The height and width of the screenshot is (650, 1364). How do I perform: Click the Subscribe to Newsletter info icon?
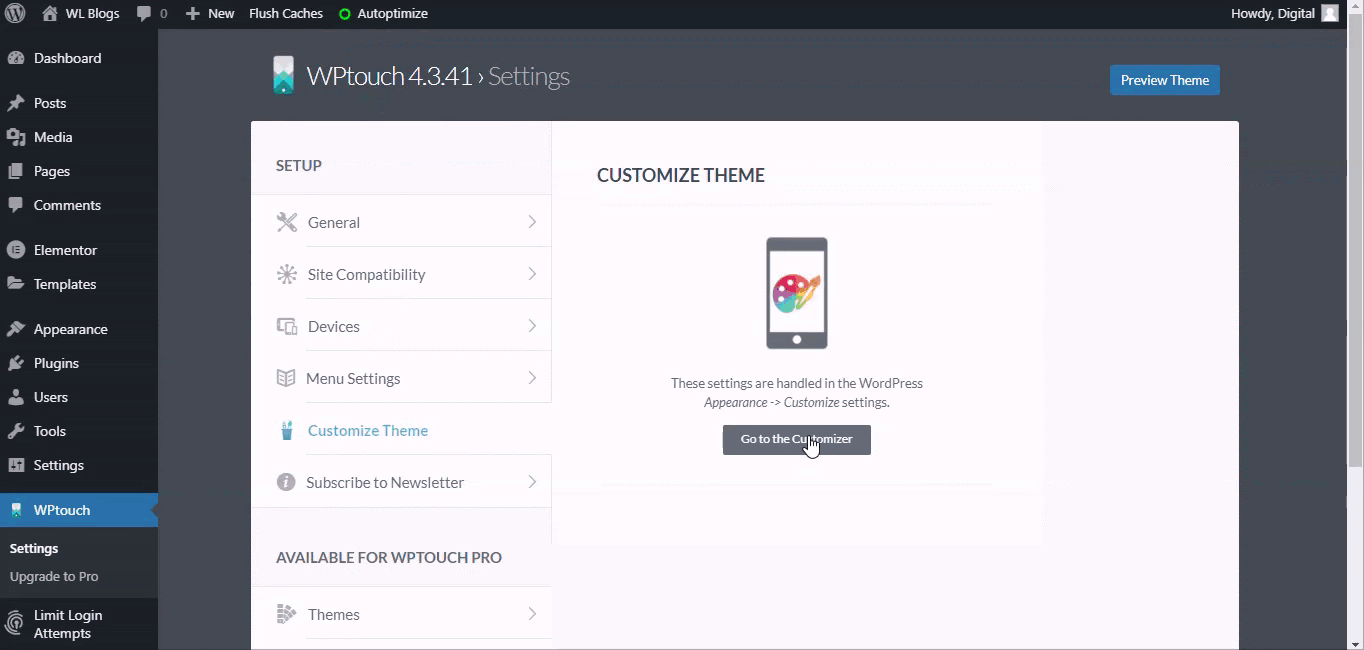pos(286,482)
